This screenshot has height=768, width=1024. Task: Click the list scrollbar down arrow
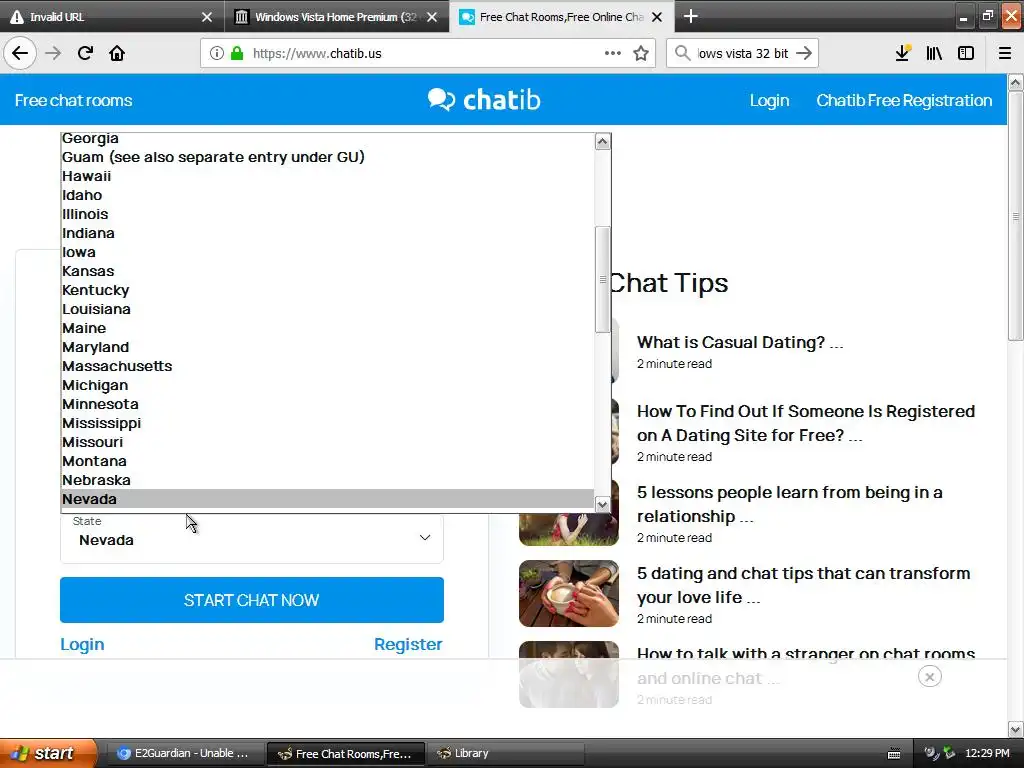(x=603, y=504)
